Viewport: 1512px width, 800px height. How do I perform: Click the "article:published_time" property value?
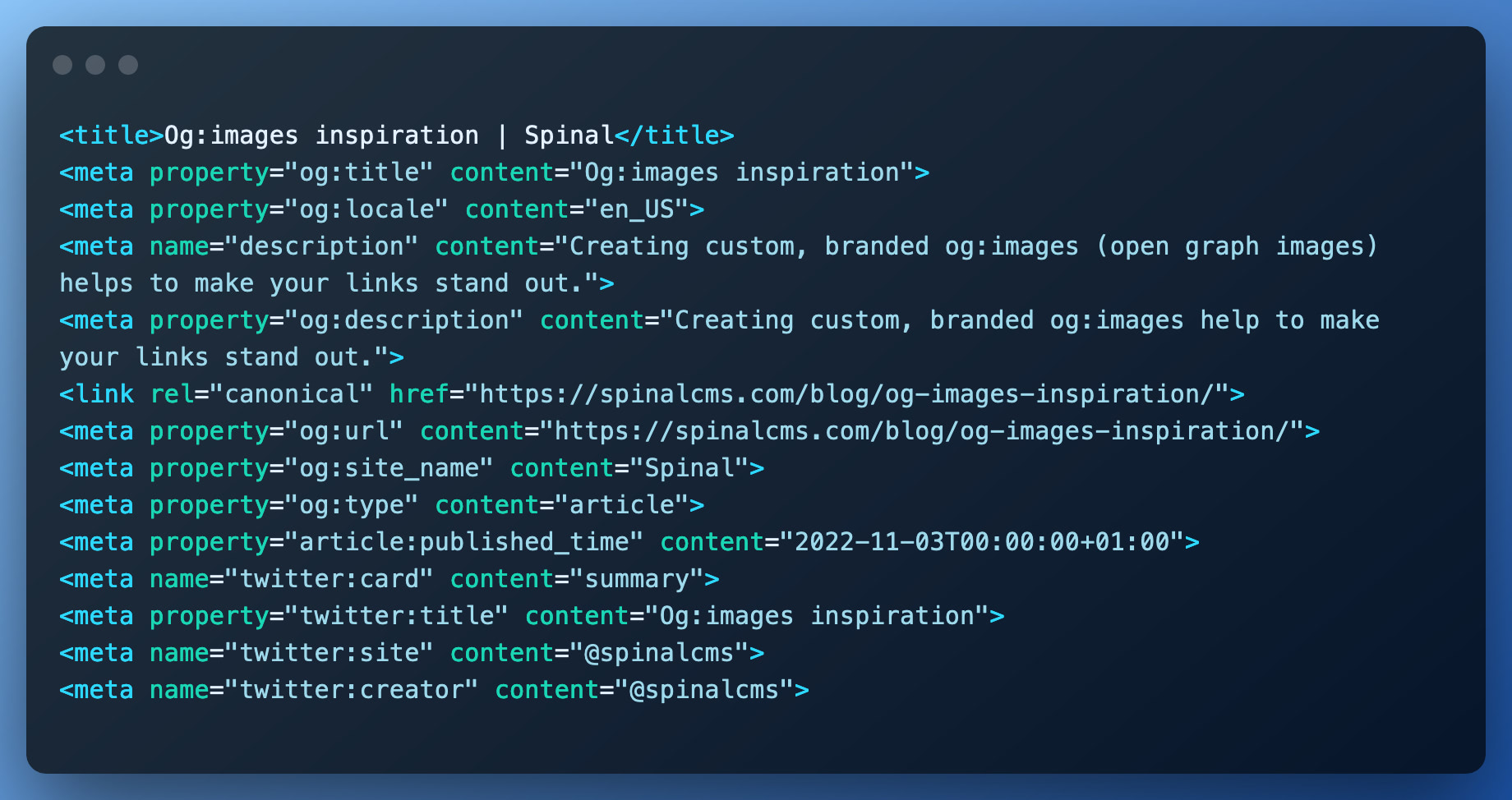464,541
